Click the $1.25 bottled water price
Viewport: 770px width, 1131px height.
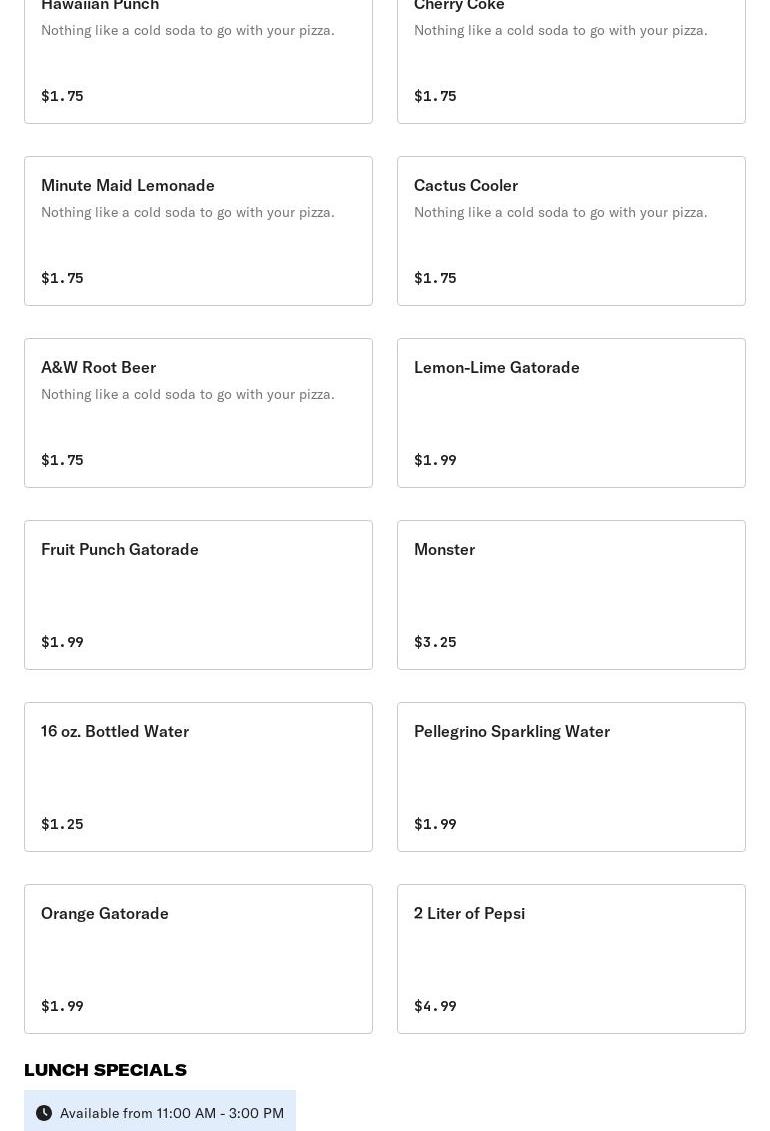[x=62, y=824]
